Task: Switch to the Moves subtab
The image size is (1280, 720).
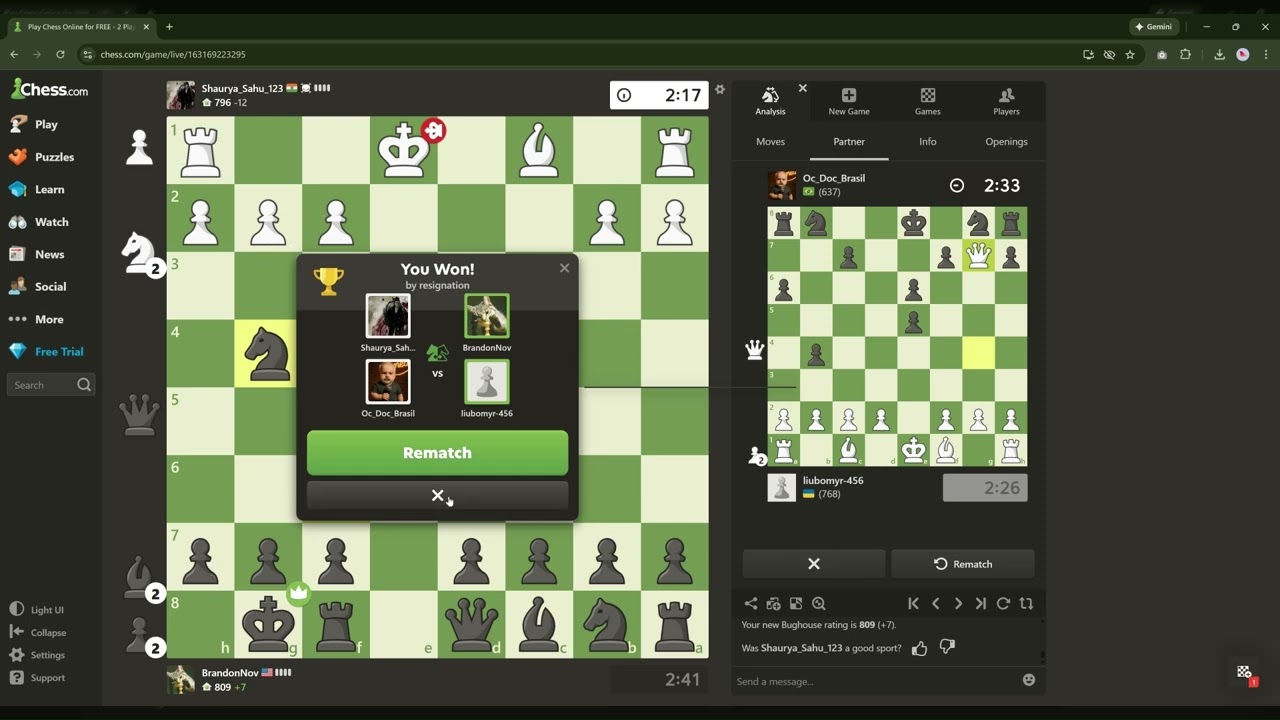Action: pyautogui.click(x=770, y=142)
